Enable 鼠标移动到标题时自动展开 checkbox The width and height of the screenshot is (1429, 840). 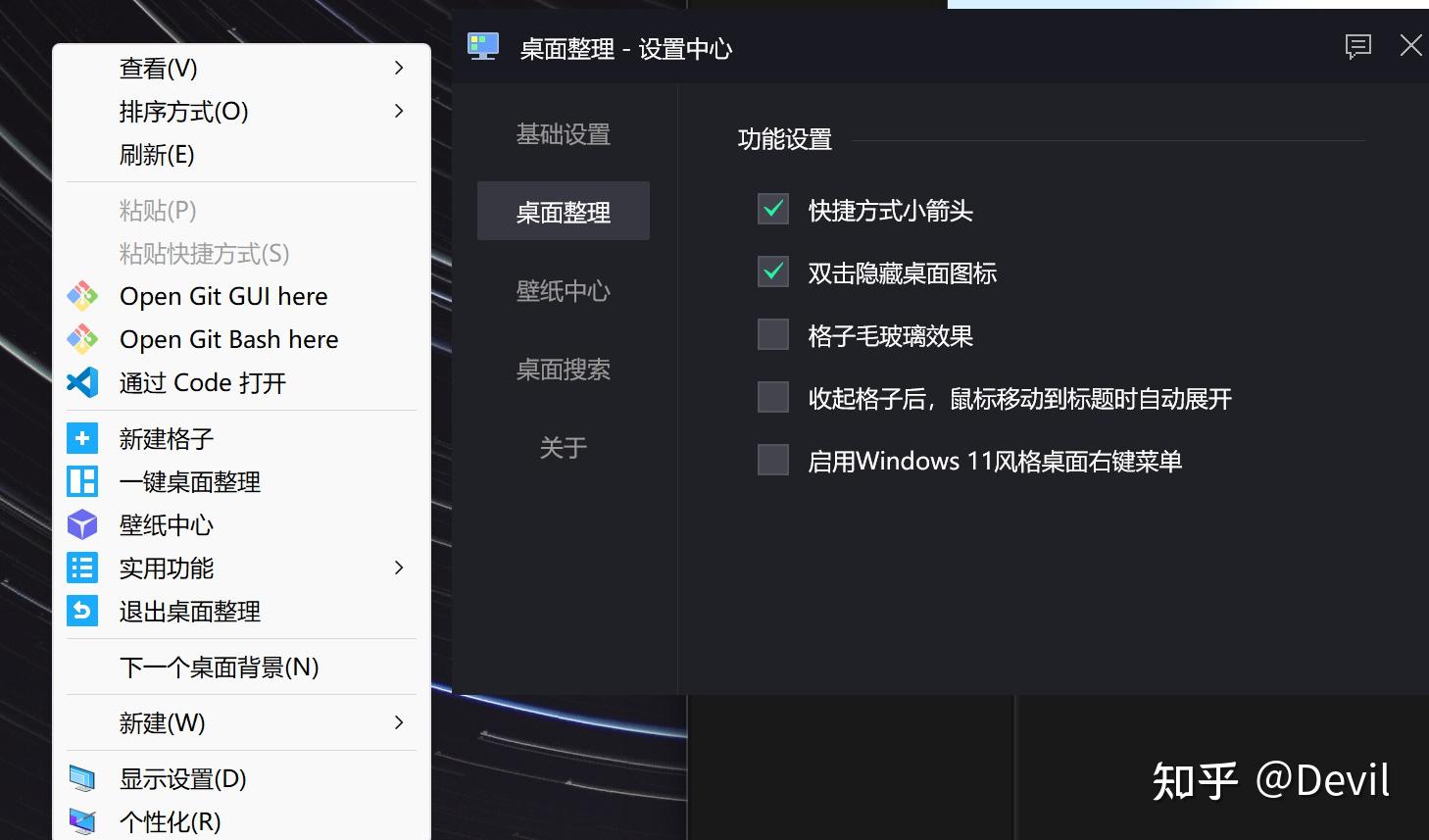[773, 397]
